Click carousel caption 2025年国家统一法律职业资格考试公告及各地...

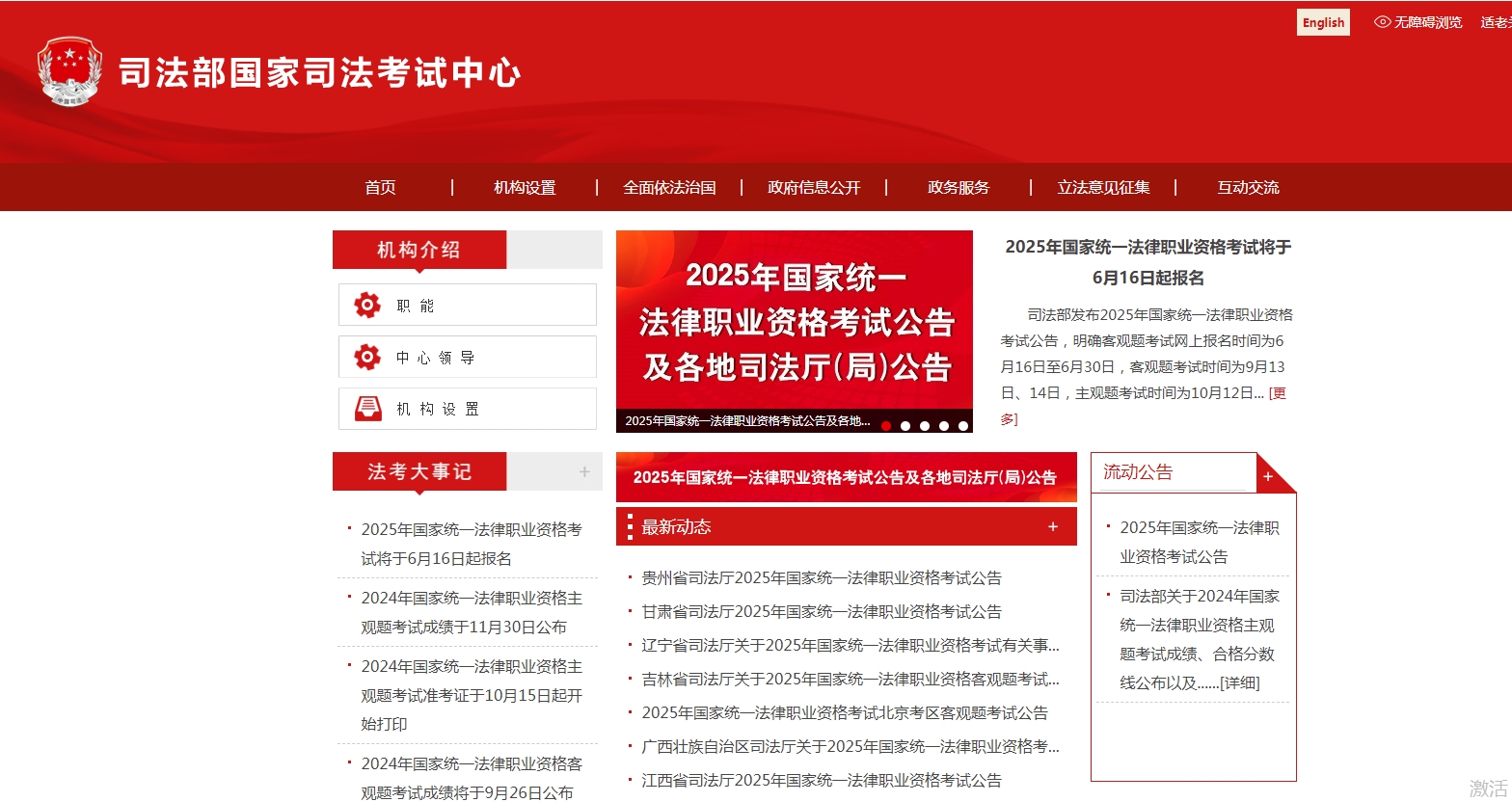pos(747,421)
